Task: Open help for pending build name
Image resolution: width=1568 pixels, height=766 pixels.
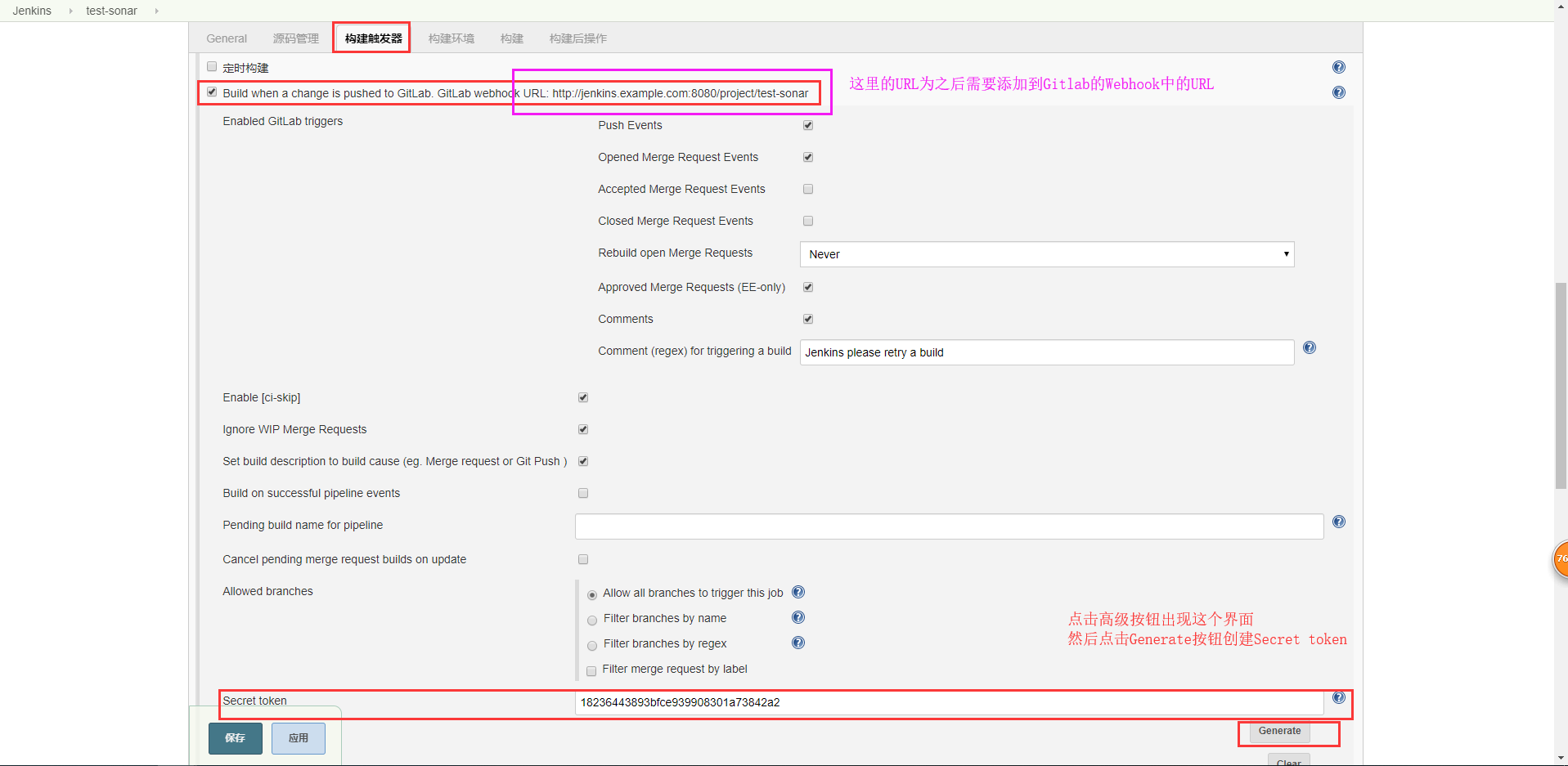Action: [1338, 522]
